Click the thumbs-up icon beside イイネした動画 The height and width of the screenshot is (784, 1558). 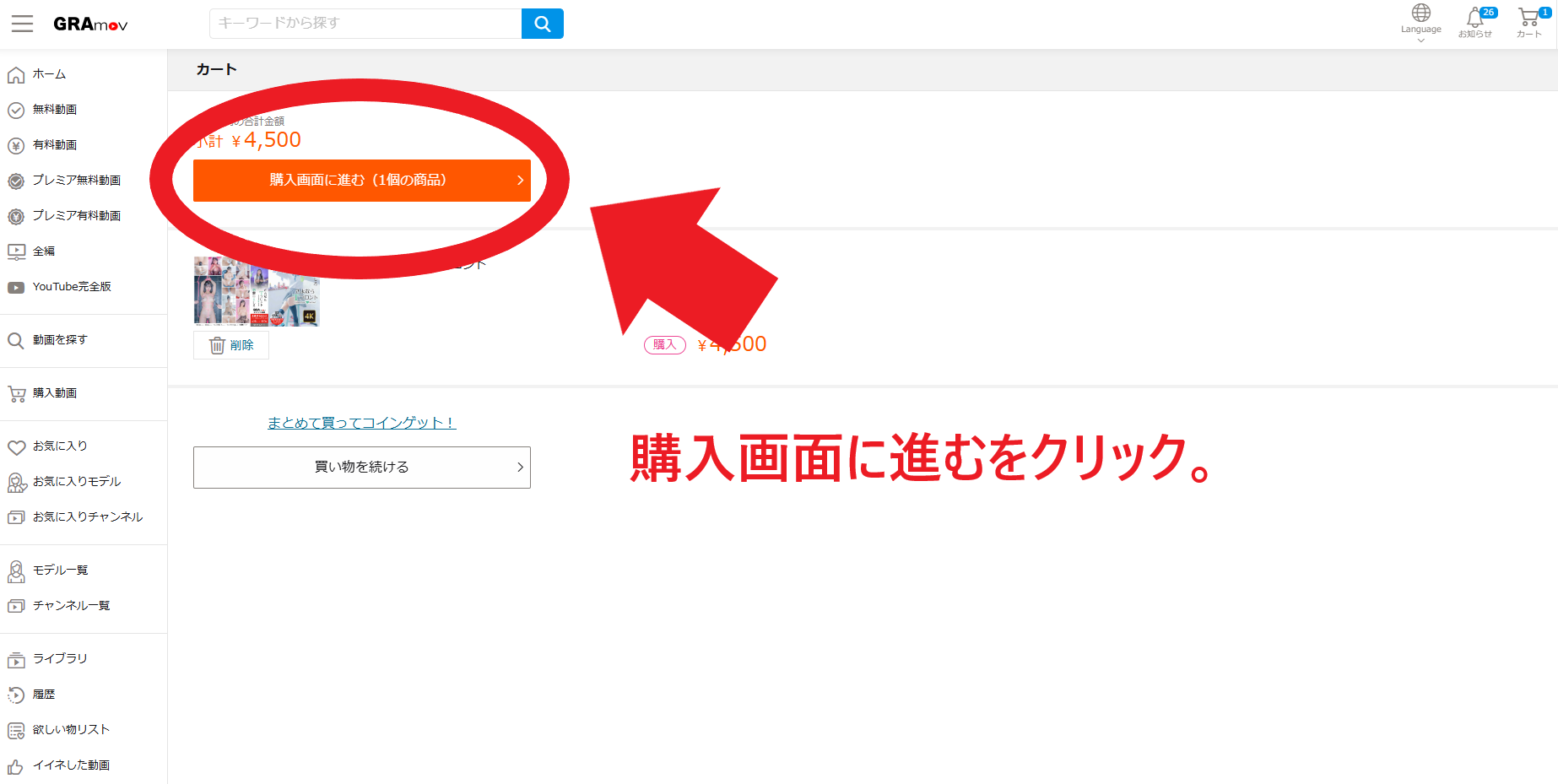click(16, 766)
